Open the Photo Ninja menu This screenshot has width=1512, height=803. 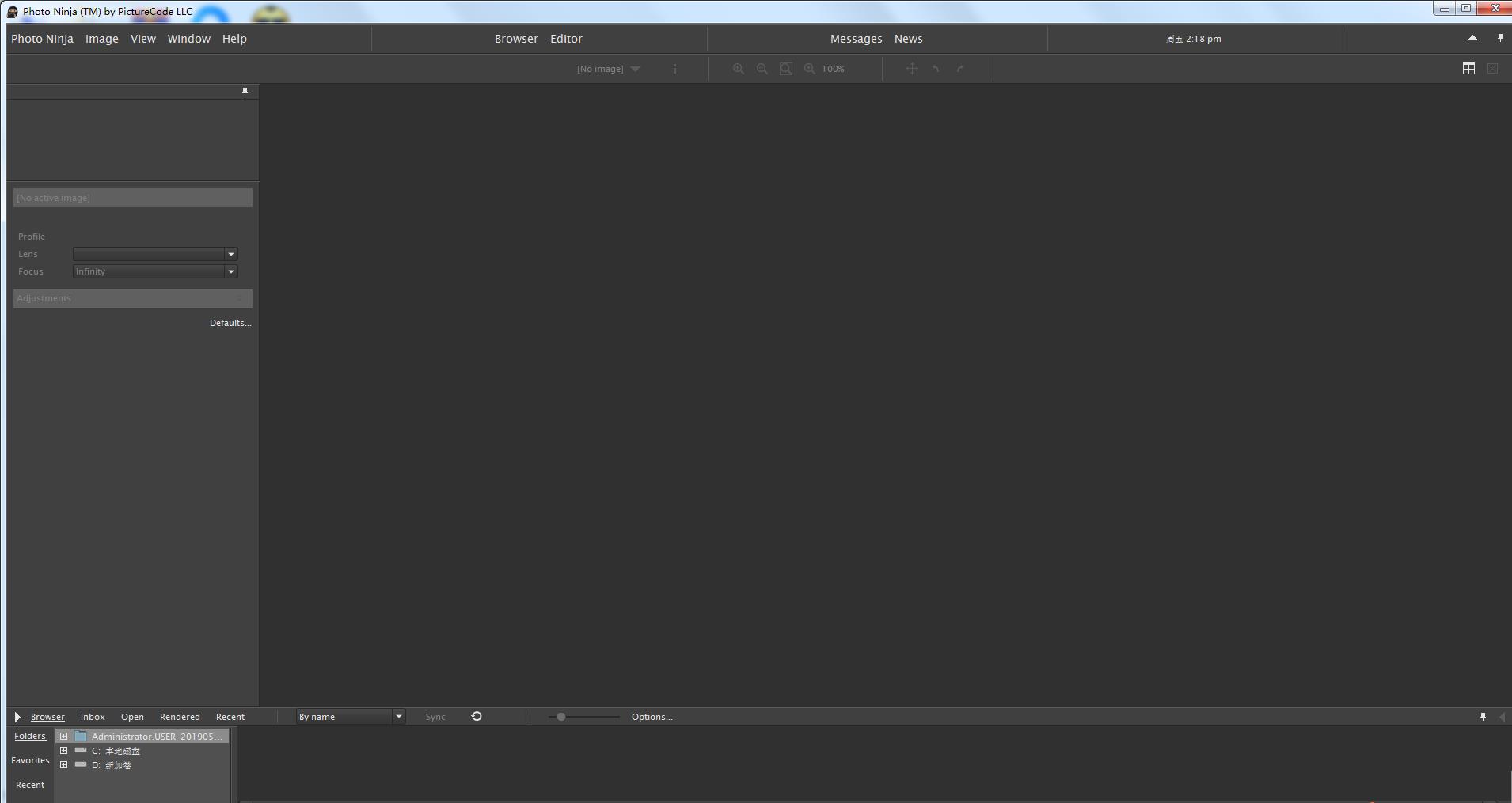(42, 39)
